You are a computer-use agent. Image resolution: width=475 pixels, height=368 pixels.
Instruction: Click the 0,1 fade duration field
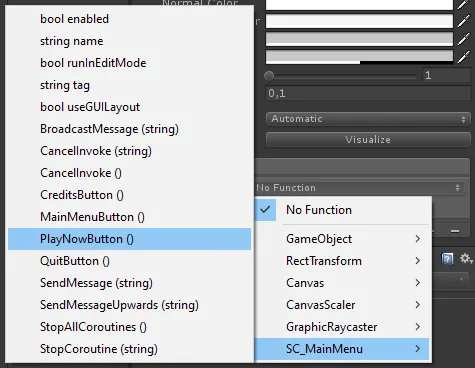pyautogui.click(x=368, y=93)
